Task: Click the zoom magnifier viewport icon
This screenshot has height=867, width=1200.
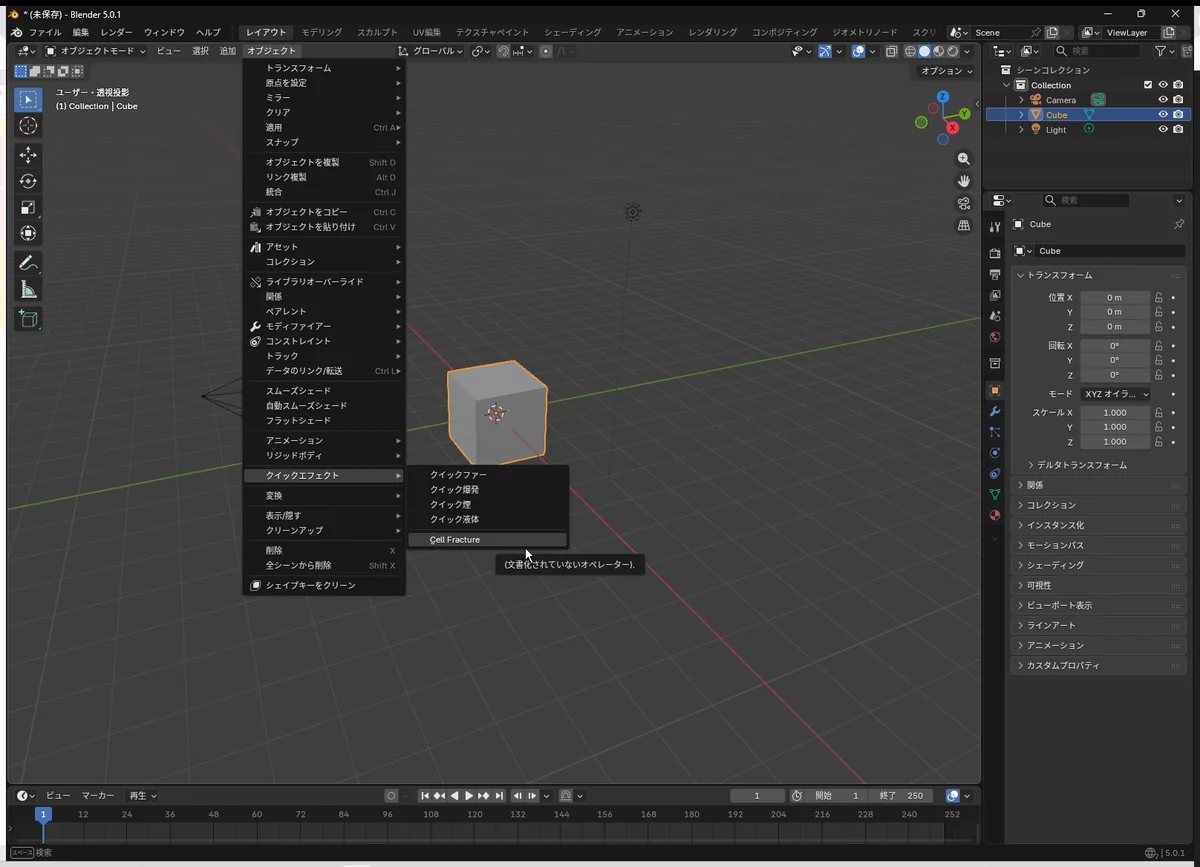Action: [x=964, y=159]
